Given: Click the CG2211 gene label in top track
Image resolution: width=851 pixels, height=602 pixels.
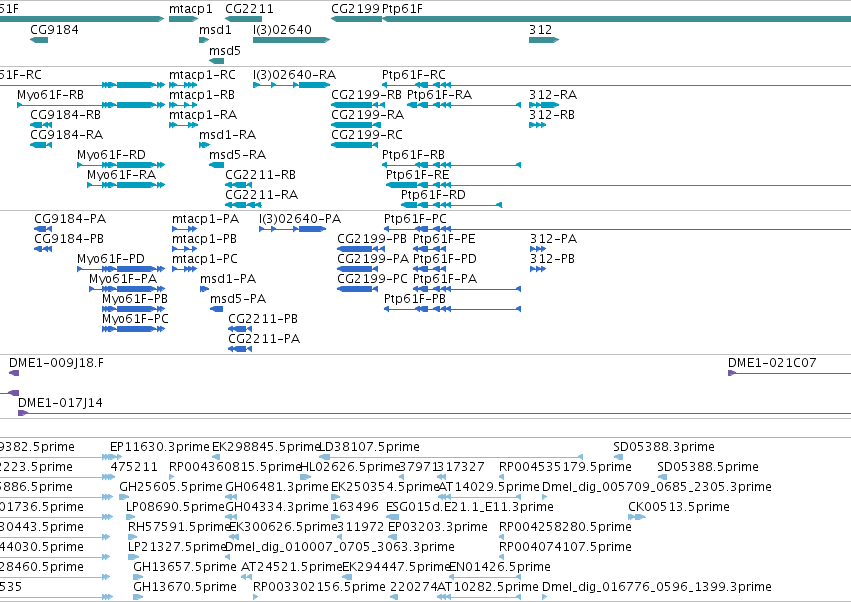Looking at the screenshot, I should [249, 9].
